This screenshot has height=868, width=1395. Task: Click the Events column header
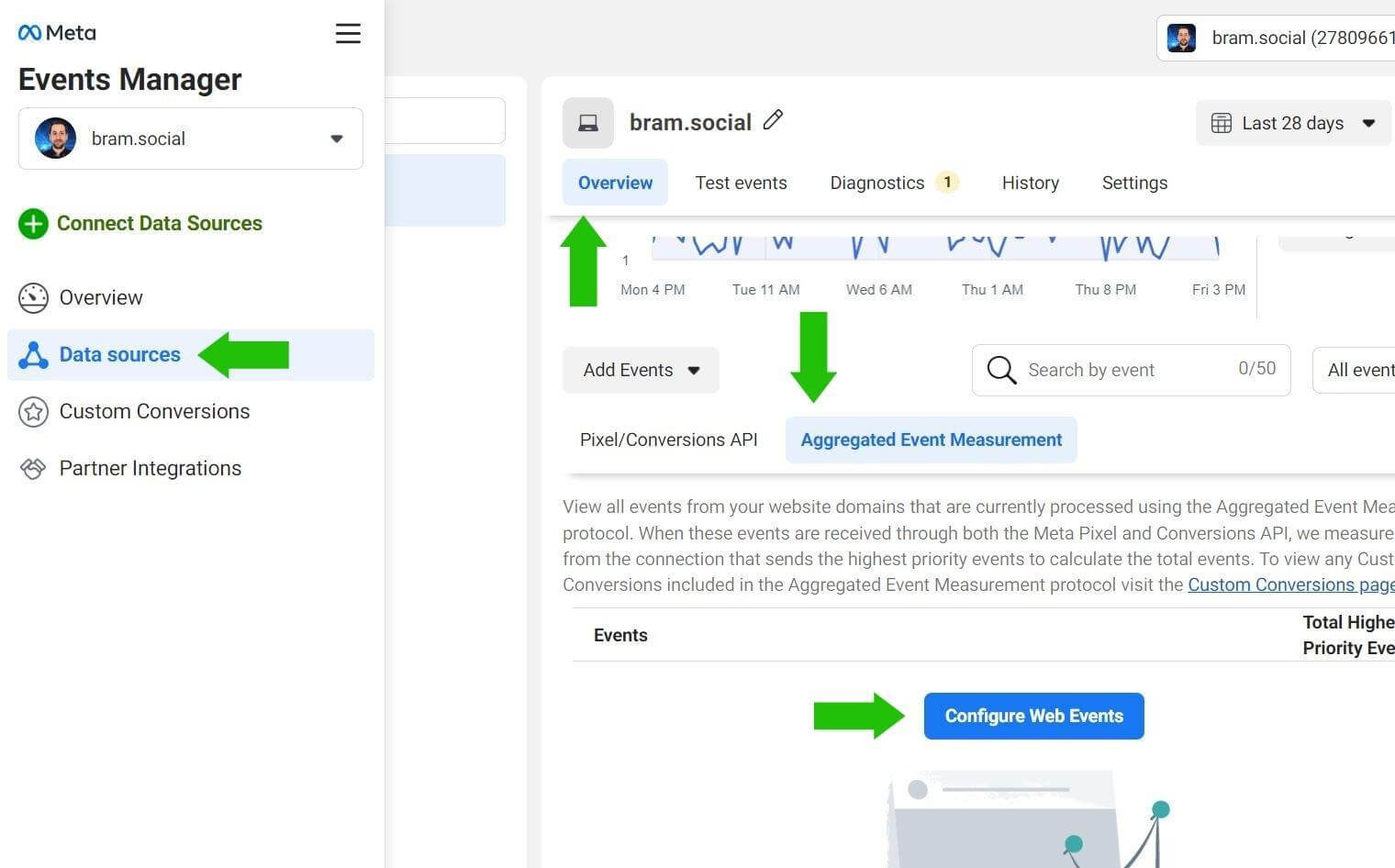tap(620, 635)
